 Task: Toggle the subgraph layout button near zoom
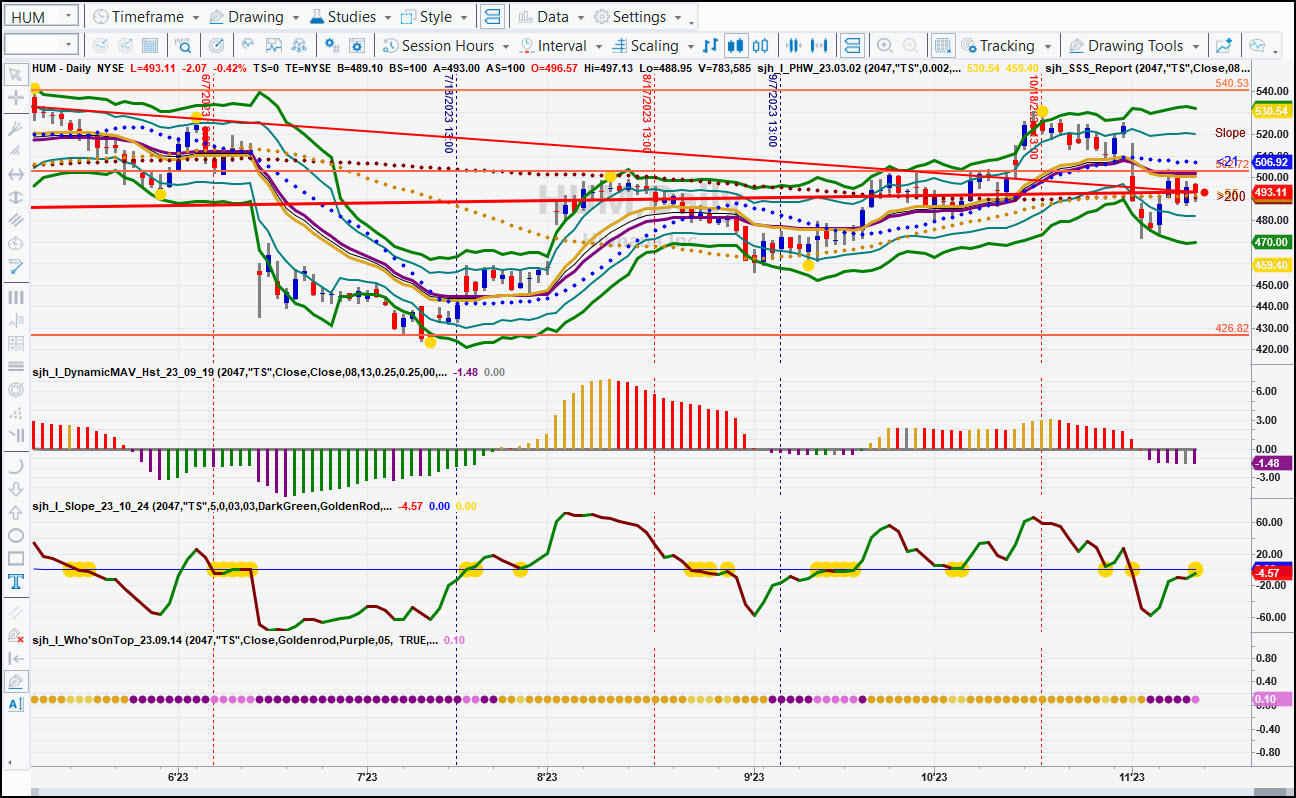[851, 46]
